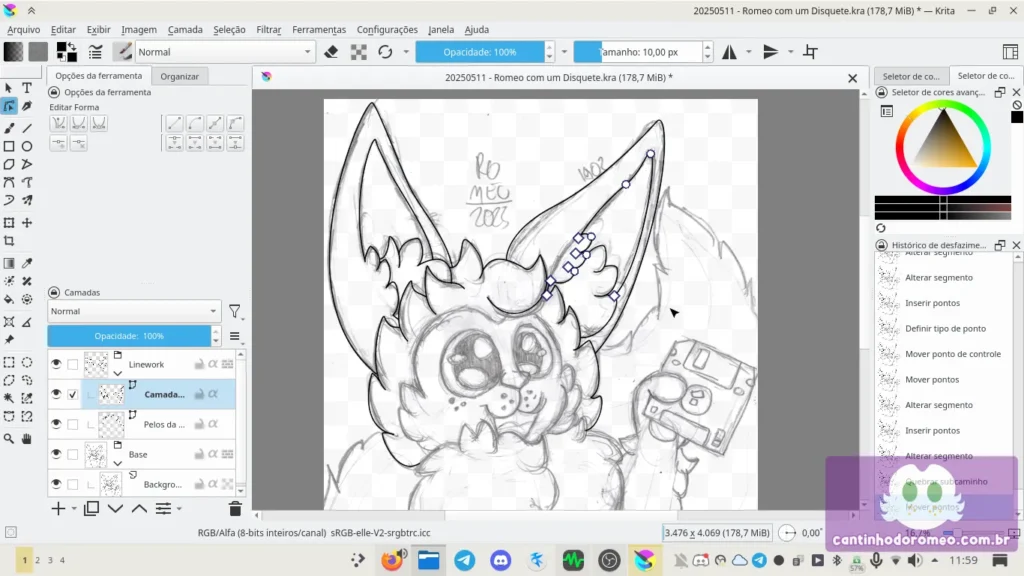Select the Transform tool
The image size is (1024, 576).
[9, 223]
